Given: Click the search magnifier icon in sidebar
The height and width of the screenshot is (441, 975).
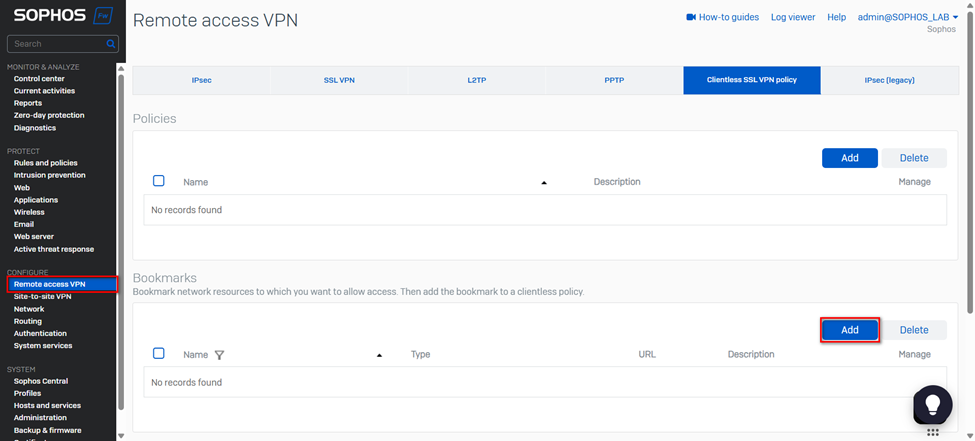Looking at the screenshot, I should 110,44.
